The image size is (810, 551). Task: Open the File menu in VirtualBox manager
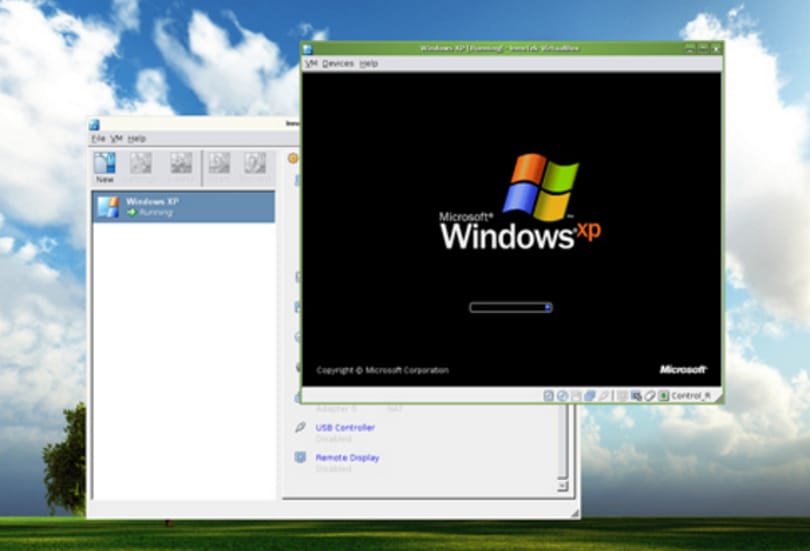coord(98,138)
